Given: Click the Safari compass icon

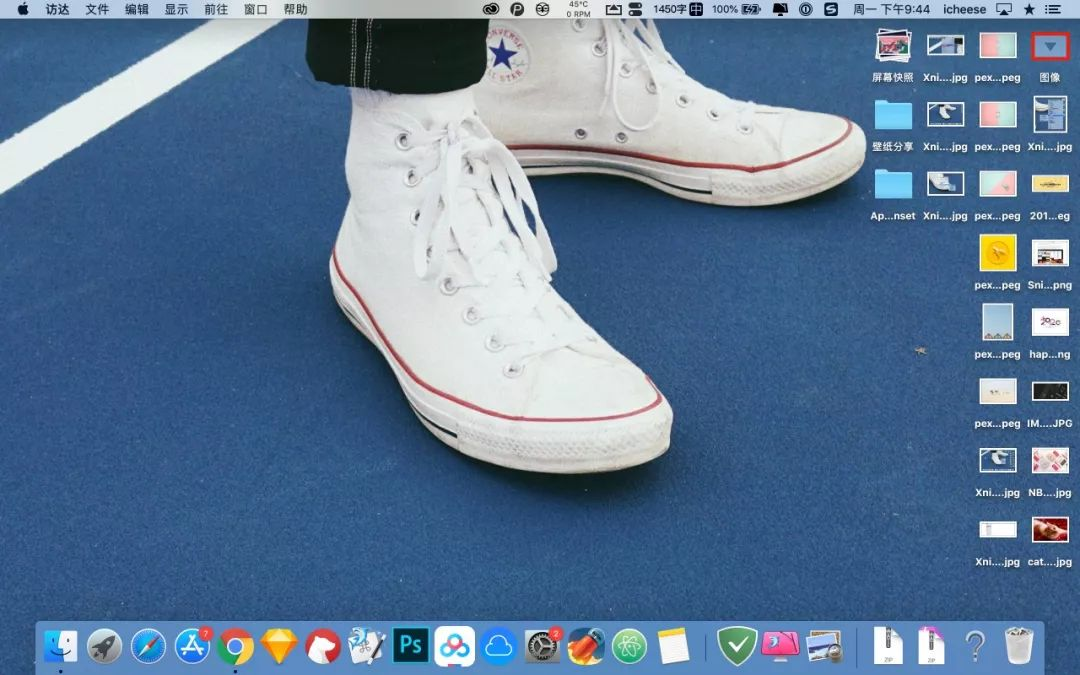Looking at the screenshot, I should (x=148, y=647).
